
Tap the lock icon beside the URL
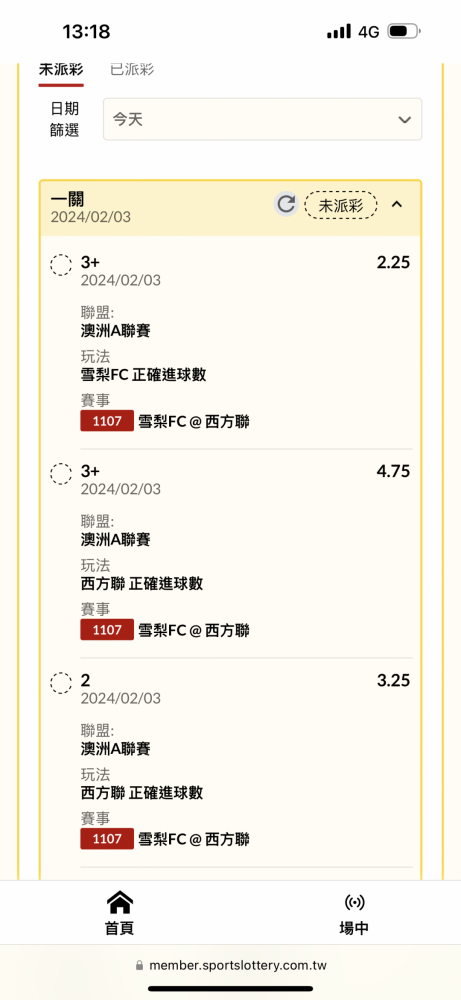pyautogui.click(x=140, y=965)
